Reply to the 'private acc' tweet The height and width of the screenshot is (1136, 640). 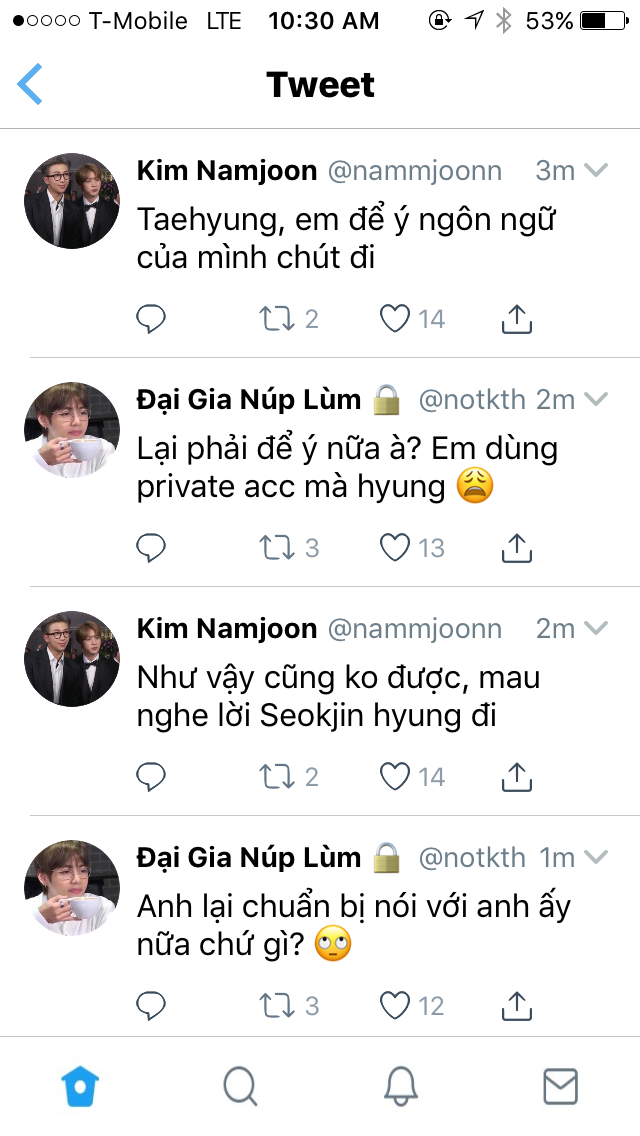[151, 547]
